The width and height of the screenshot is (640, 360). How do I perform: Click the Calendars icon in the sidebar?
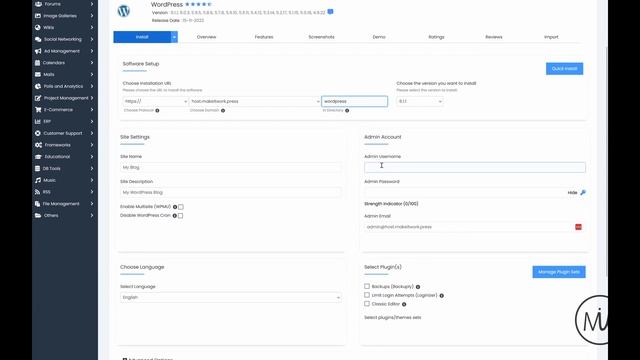coord(38,63)
